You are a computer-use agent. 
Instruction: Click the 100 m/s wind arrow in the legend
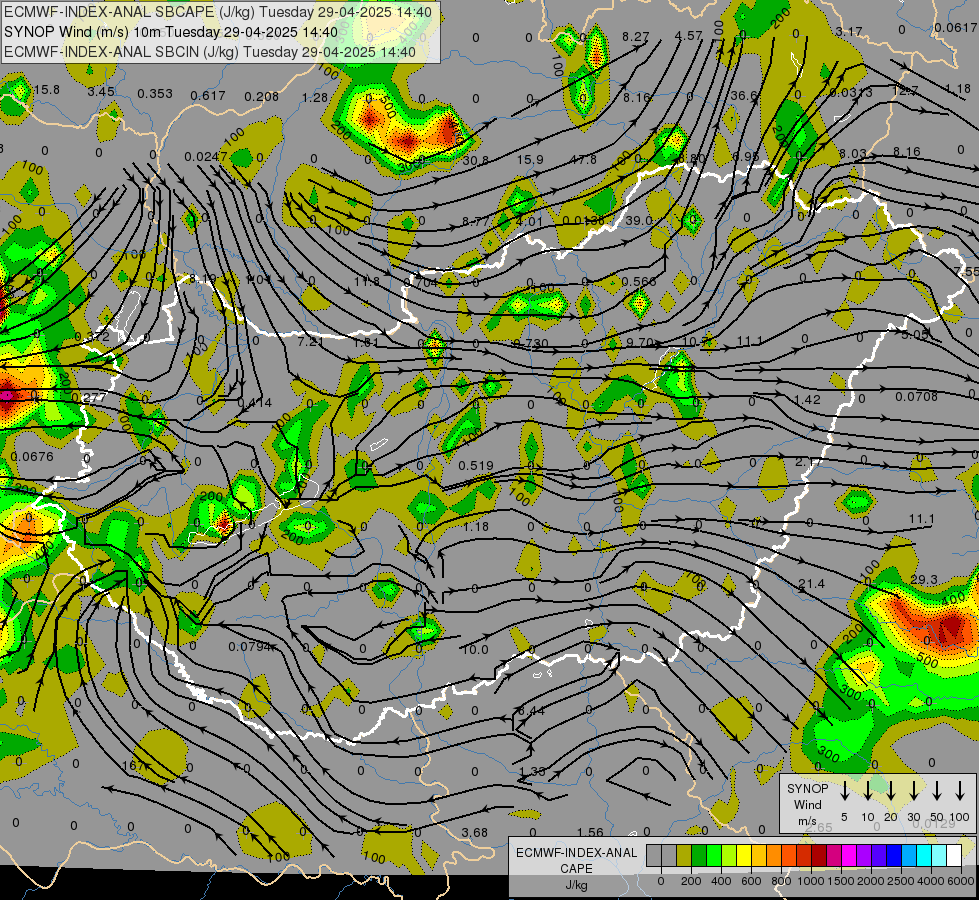coord(960,791)
